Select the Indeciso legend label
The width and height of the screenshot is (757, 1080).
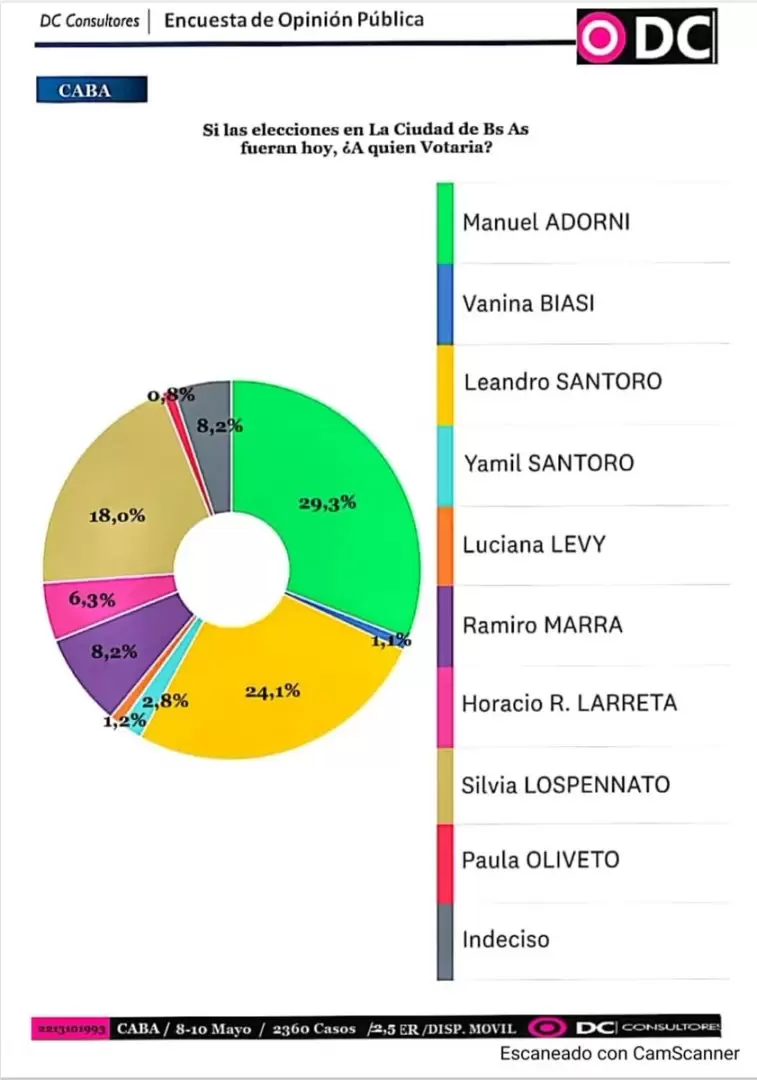[506, 939]
